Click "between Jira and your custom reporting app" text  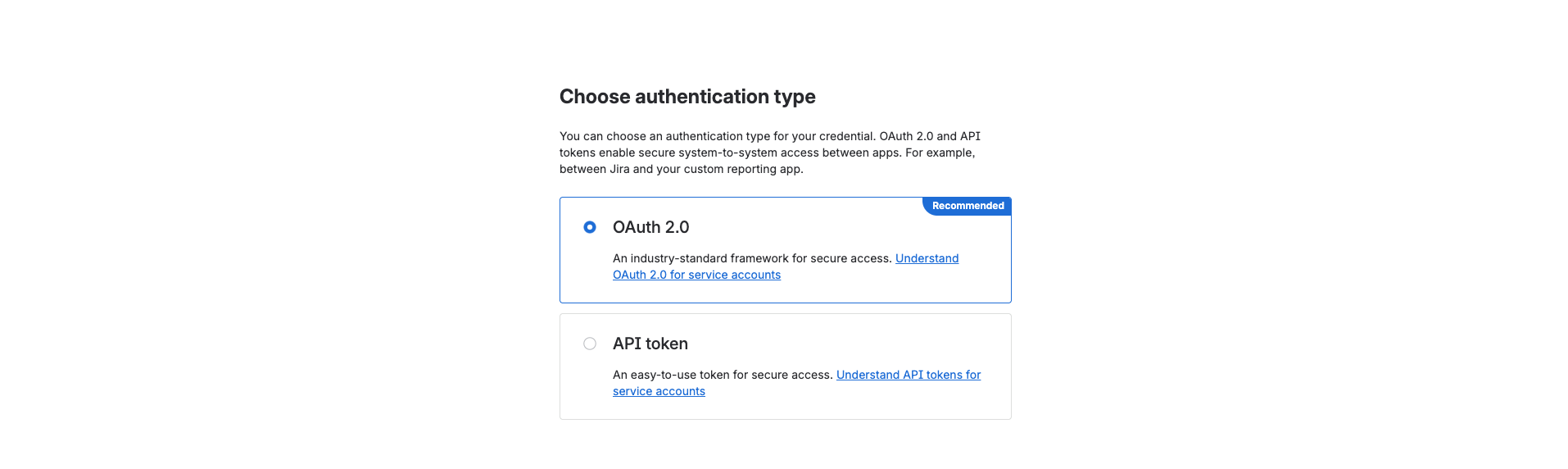point(681,169)
